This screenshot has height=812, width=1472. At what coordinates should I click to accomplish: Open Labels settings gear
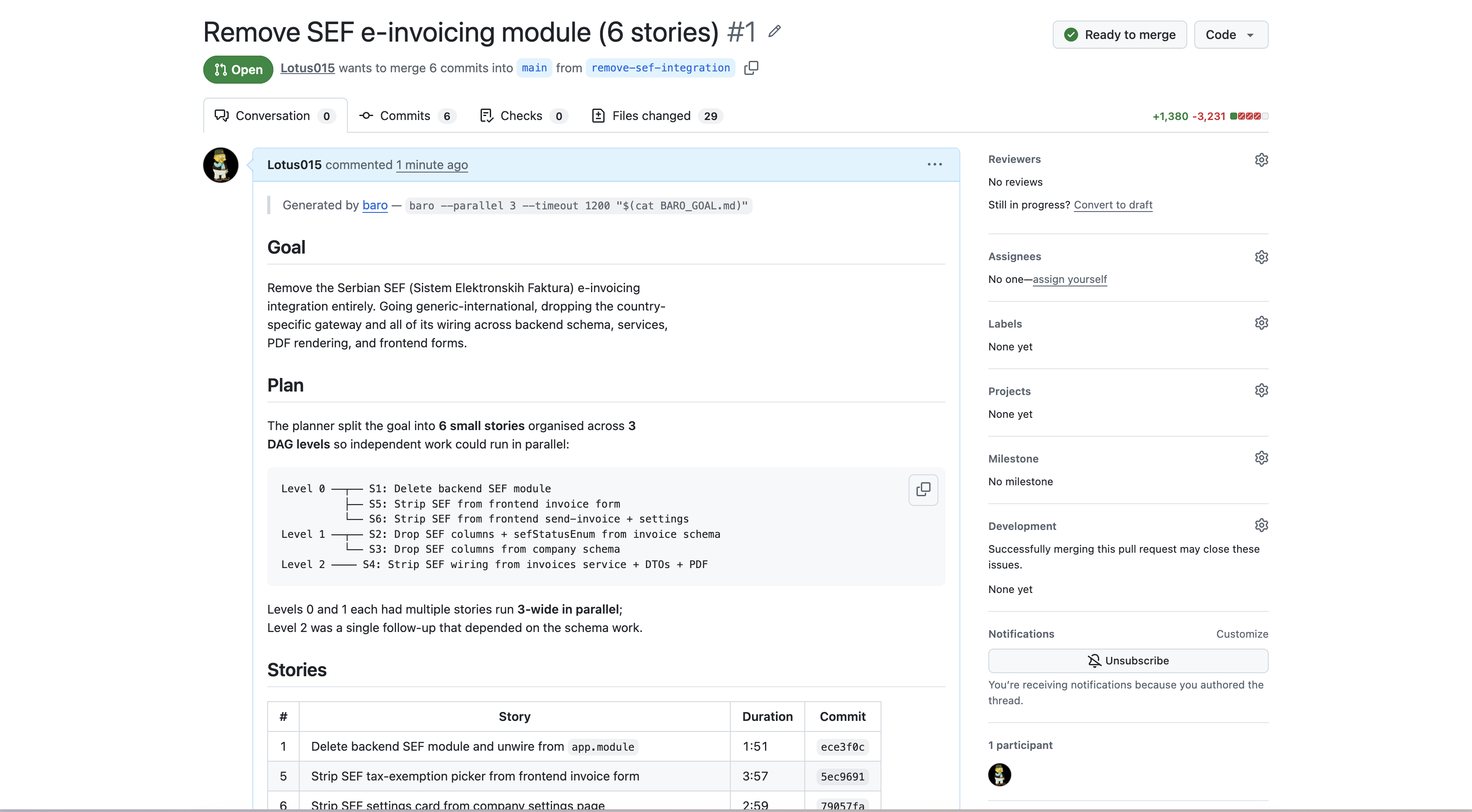tap(1261, 323)
